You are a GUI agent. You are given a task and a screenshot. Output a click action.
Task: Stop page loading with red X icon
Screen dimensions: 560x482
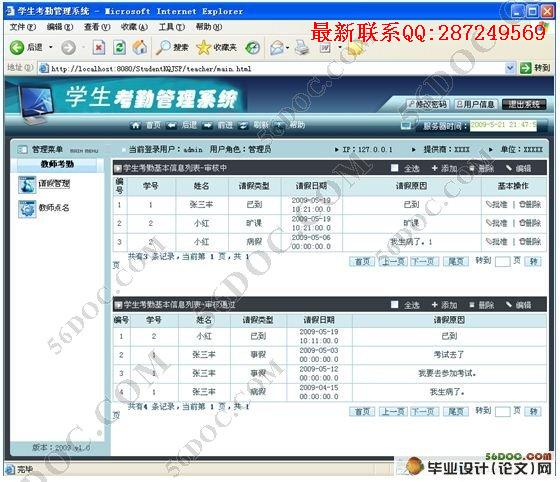pyautogui.click(x=99, y=47)
